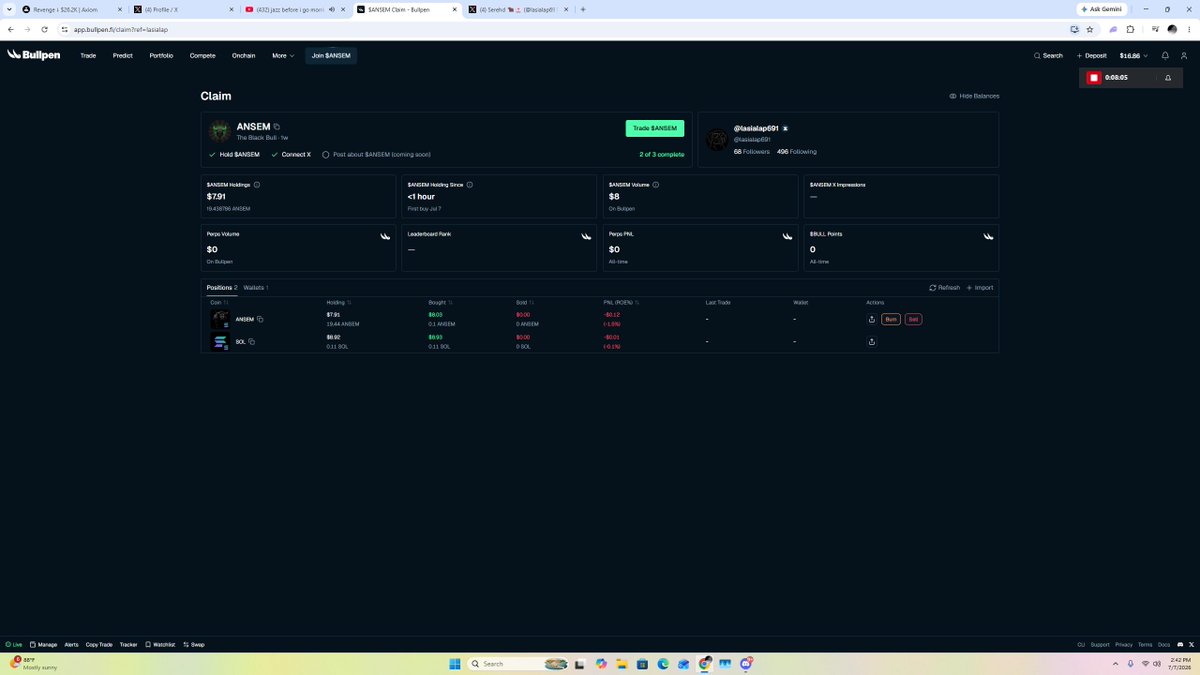Sort positions by Holding column
This screenshot has width=1200, height=675.
click(339, 302)
